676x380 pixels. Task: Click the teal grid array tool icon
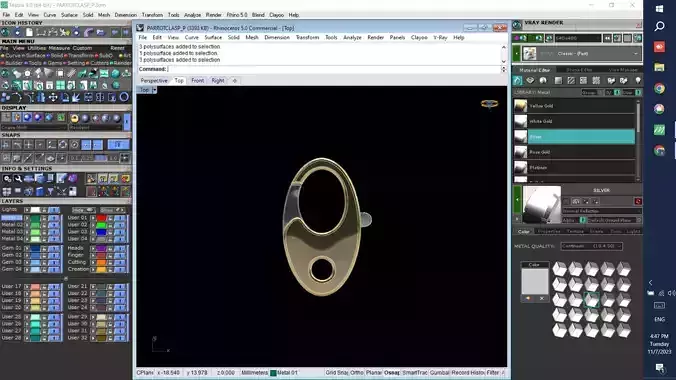[x=60, y=85]
